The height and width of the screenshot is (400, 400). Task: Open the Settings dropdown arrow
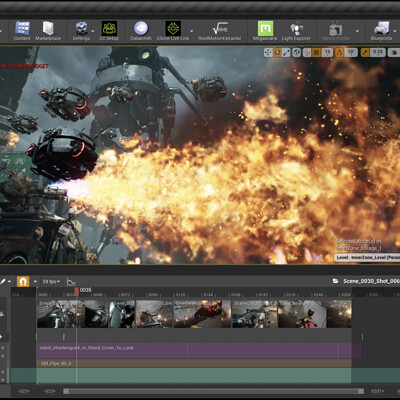(93, 31)
